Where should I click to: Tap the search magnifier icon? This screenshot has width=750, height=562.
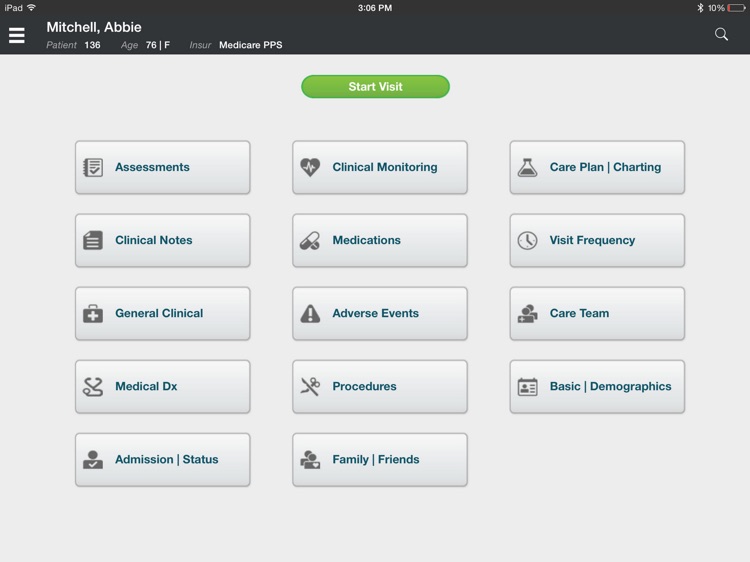pos(721,34)
